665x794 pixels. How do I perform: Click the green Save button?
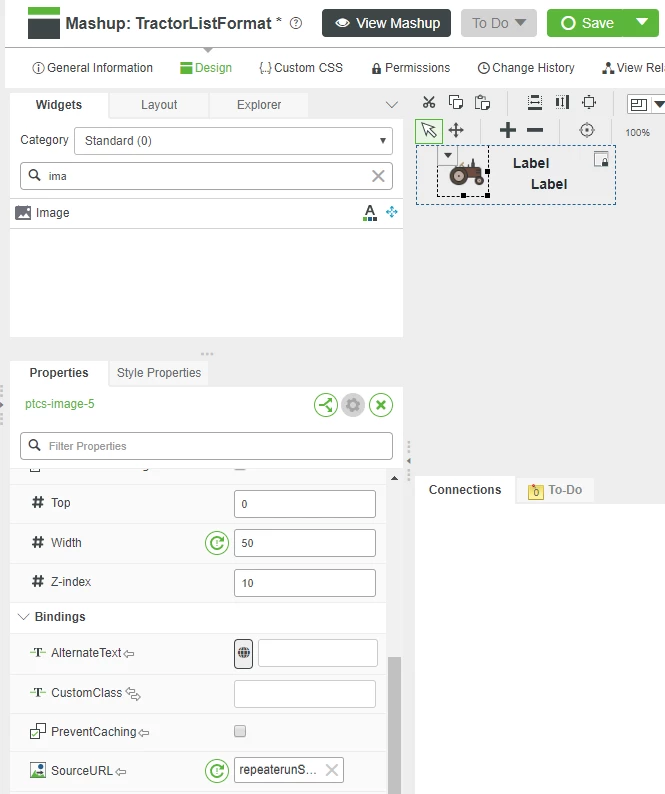[x=586, y=23]
